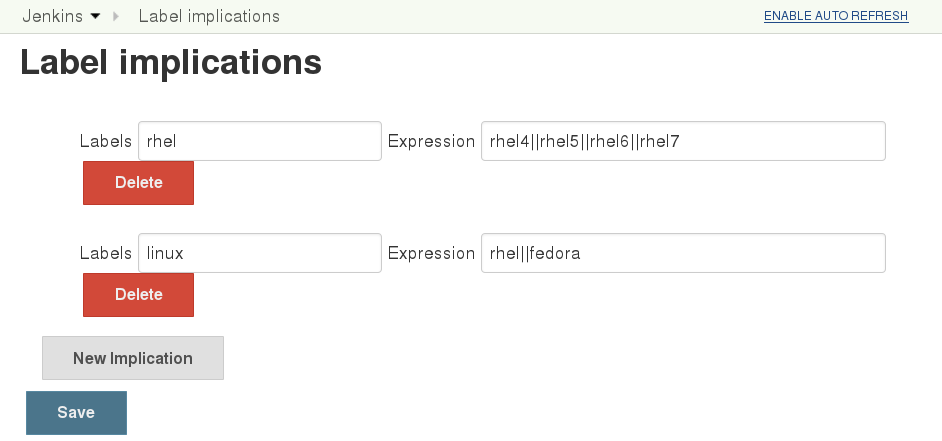Open the Label implications breadcrumb

pos(209,17)
